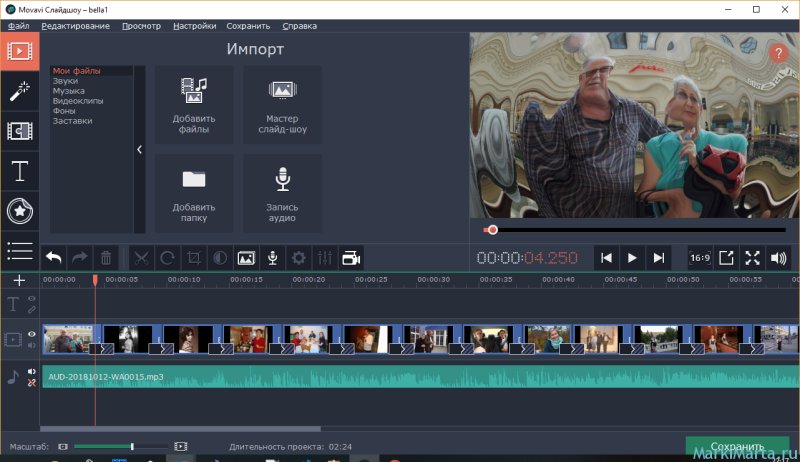Launch Мастер слайд-шоу
Viewport: 800px width, 462px height.
282,105
